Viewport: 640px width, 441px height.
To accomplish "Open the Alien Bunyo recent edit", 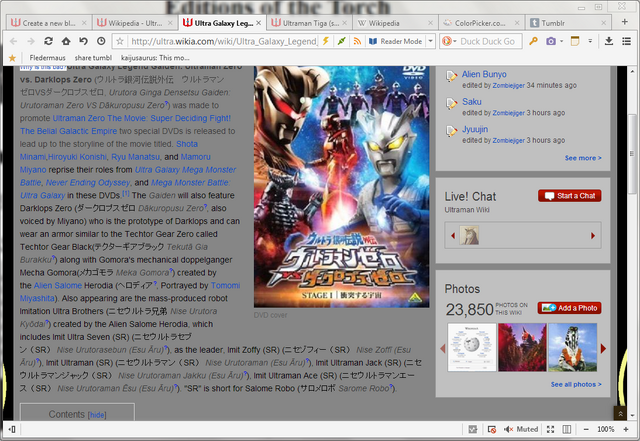I will 484,74.
